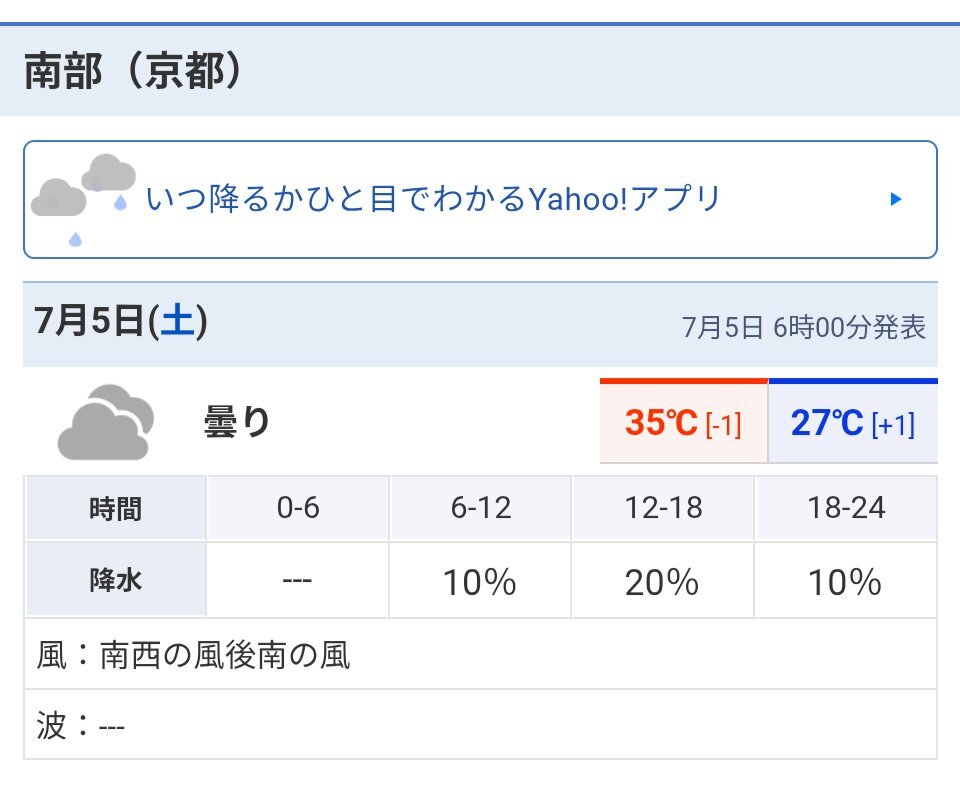The height and width of the screenshot is (787, 960).
Task: Select the 時間 row header cell
Action: tap(116, 508)
